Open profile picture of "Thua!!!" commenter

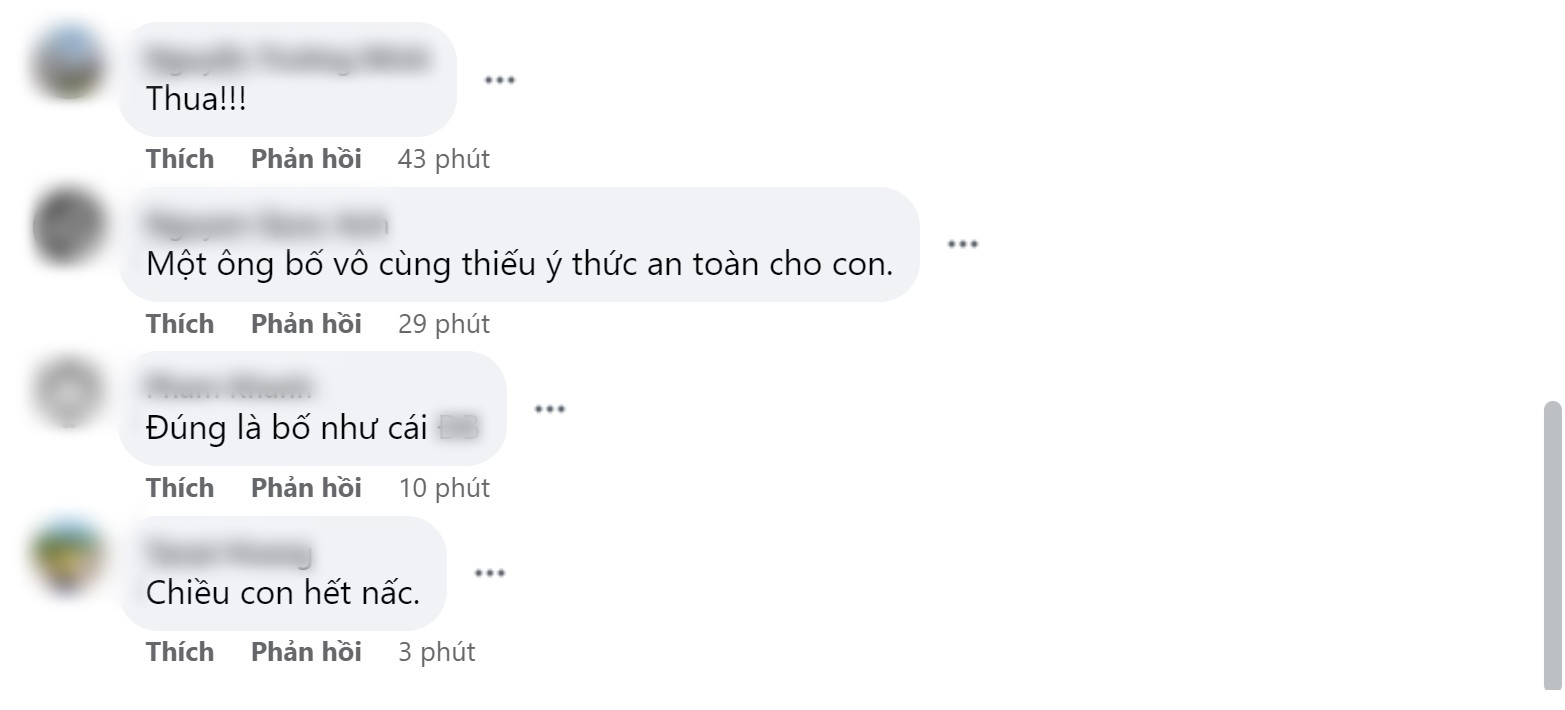point(68,62)
